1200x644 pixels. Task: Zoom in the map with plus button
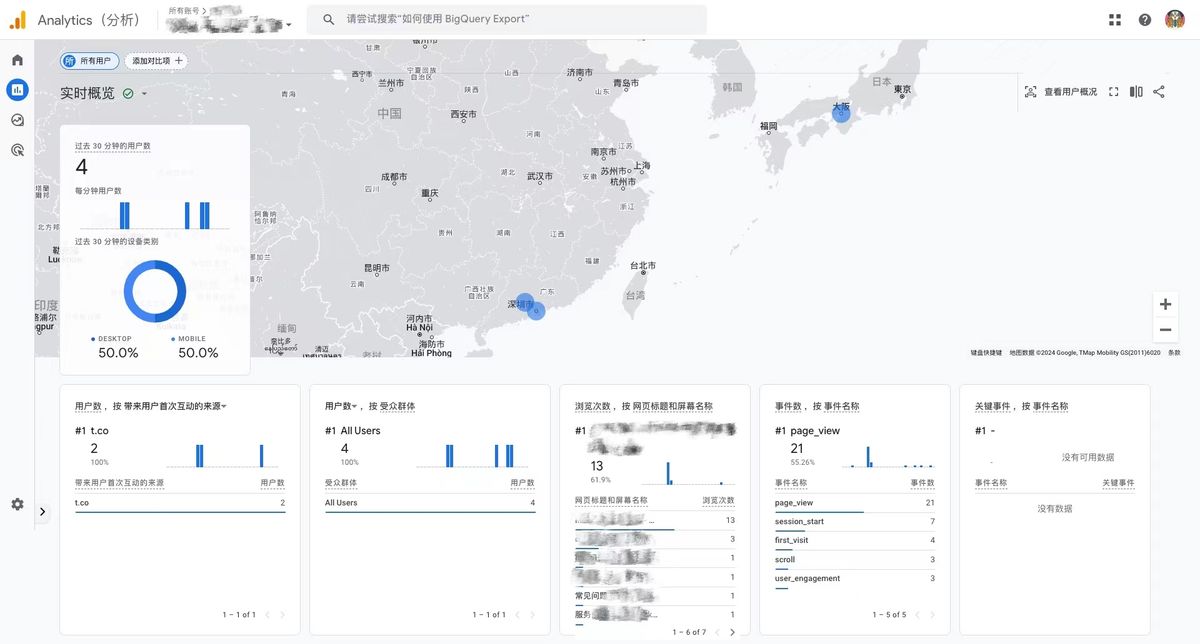(x=1165, y=304)
